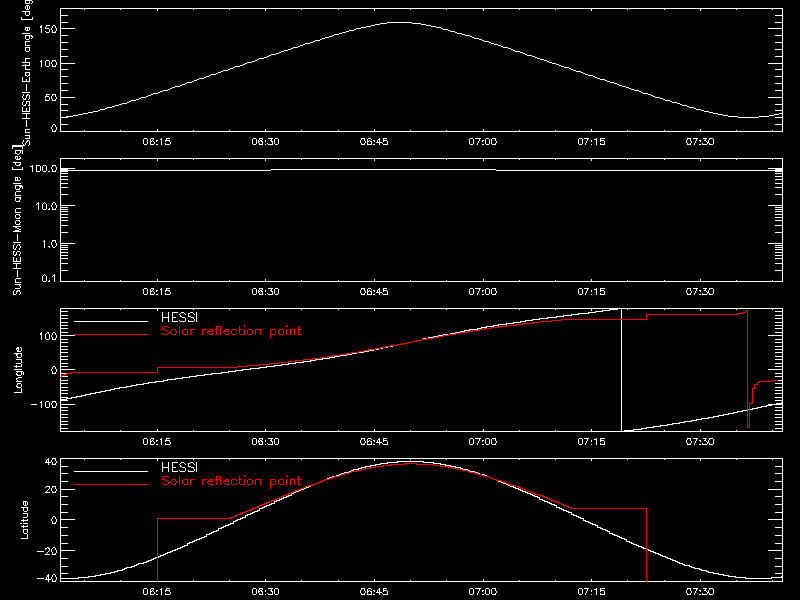The height and width of the screenshot is (600, 800).
Task: Click white HESSI legend line in Latitude plot
Action: (x=111, y=471)
